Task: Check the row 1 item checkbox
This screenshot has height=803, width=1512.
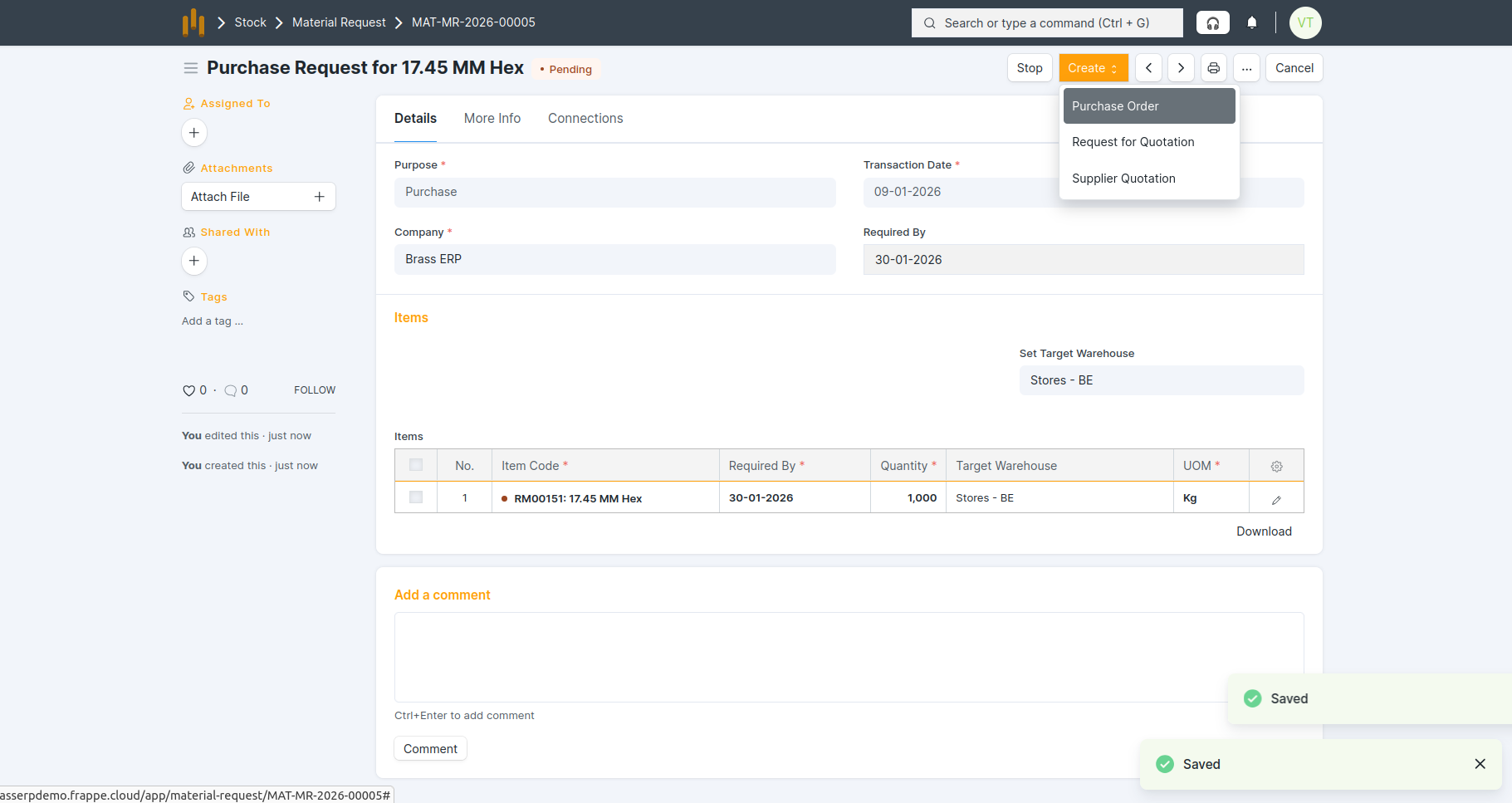Action: pos(416,497)
